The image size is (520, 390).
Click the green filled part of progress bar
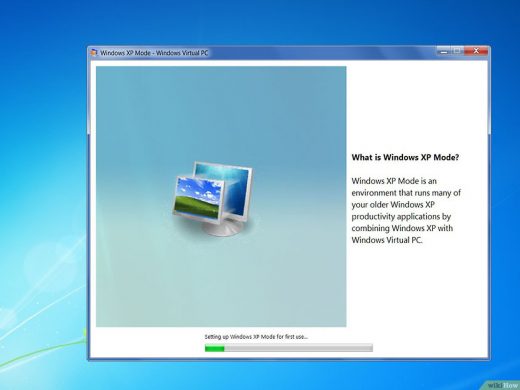pos(215,349)
